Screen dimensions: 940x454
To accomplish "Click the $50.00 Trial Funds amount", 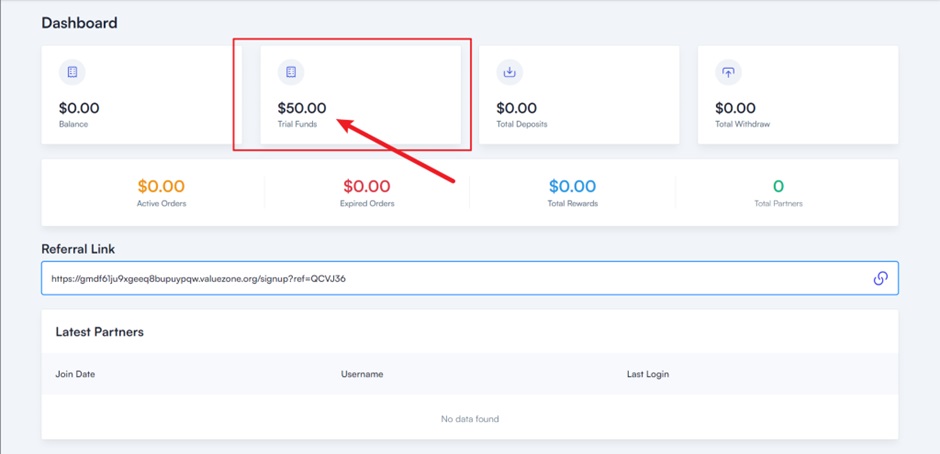I will click(302, 108).
